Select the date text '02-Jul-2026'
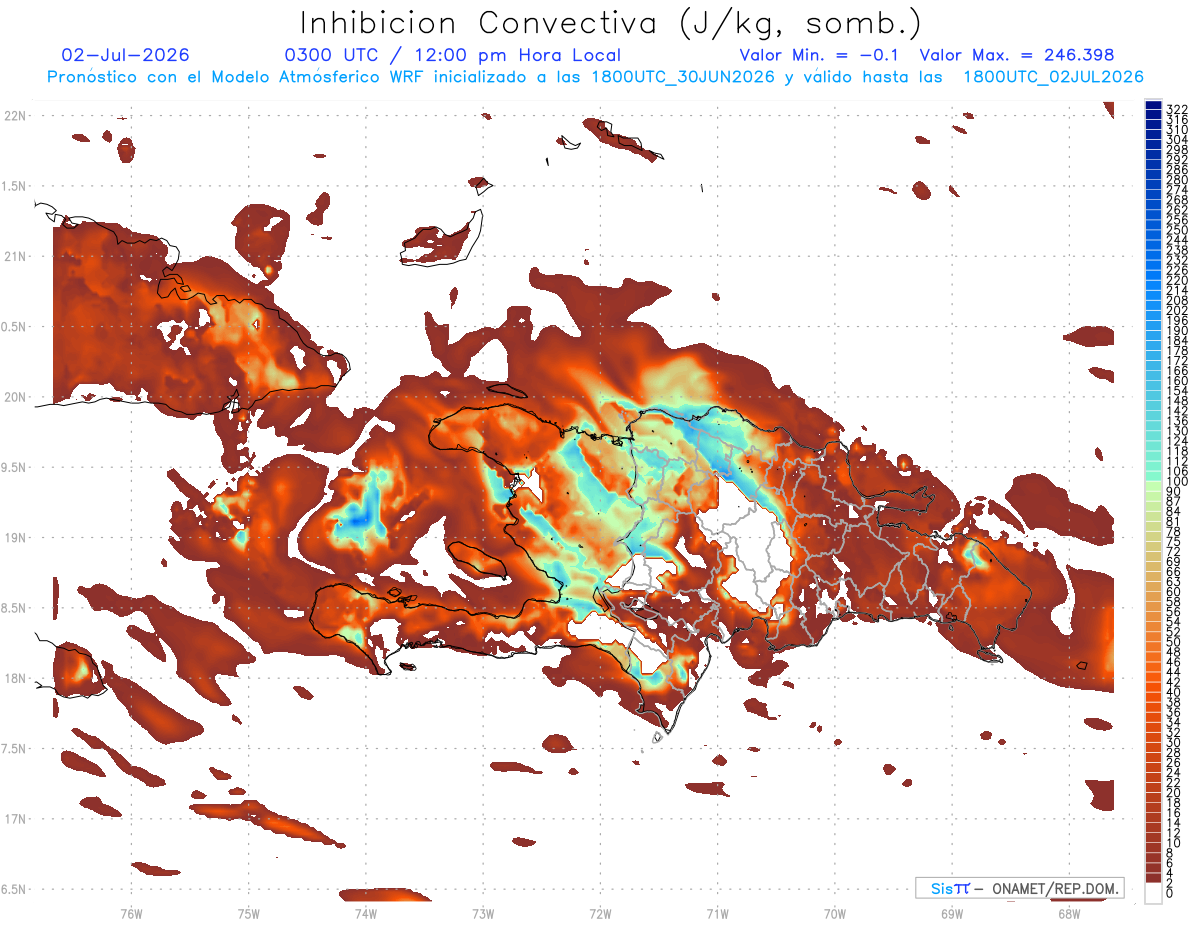1200x927 pixels. [x=125, y=56]
